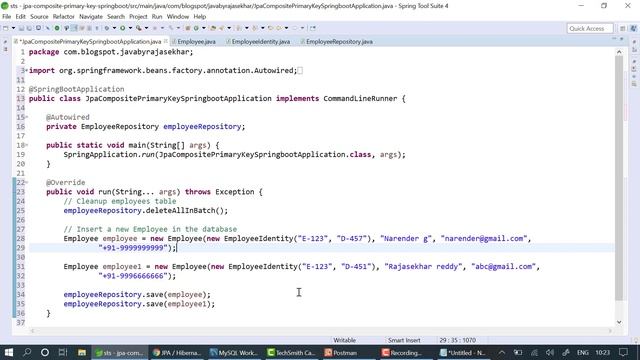Click the Spring perspective icon at toolbar end
The width and height of the screenshot is (640, 360).
click(x=633, y=29)
